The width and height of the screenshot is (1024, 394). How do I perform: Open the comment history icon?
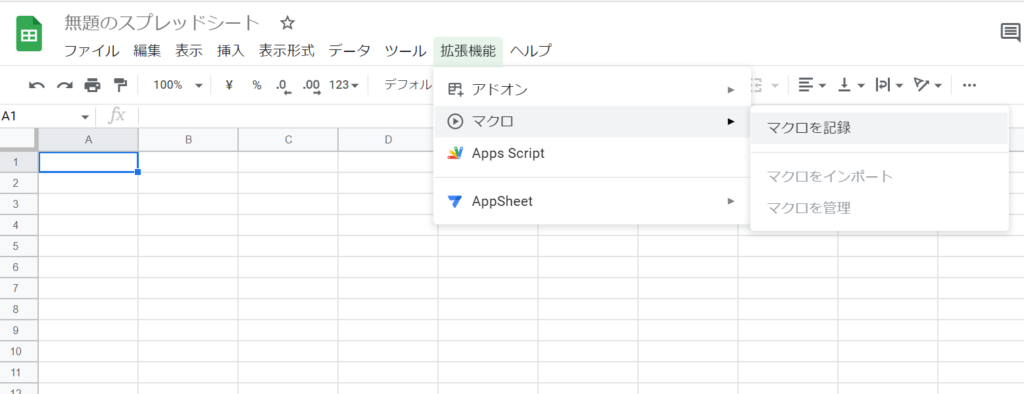coord(1010,33)
